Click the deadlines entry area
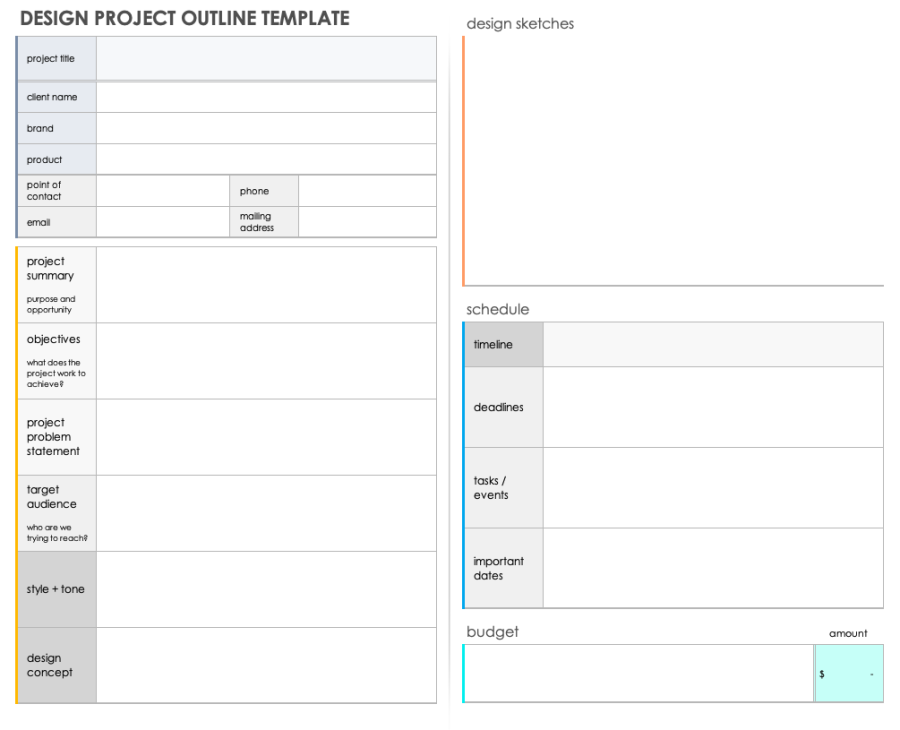The height and width of the screenshot is (730, 900). [715, 407]
